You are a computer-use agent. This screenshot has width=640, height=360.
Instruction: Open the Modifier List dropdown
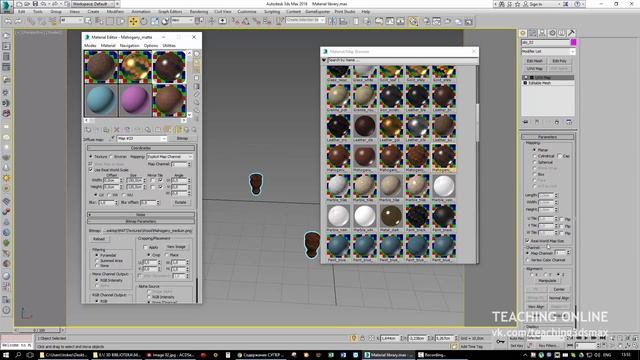point(548,52)
